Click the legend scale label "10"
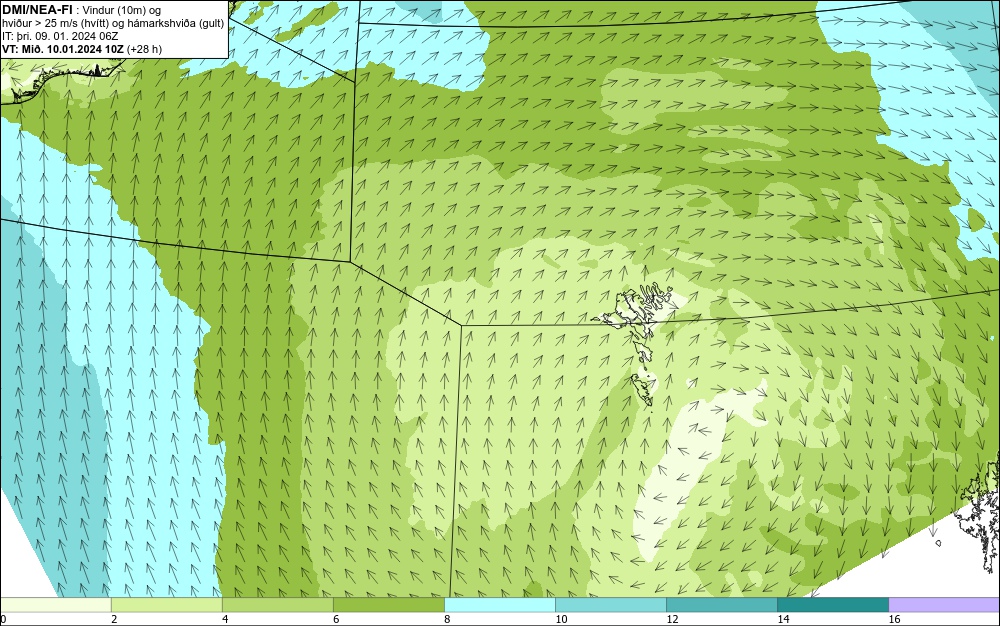Viewport: 1000px width, 626px height. [x=561, y=619]
